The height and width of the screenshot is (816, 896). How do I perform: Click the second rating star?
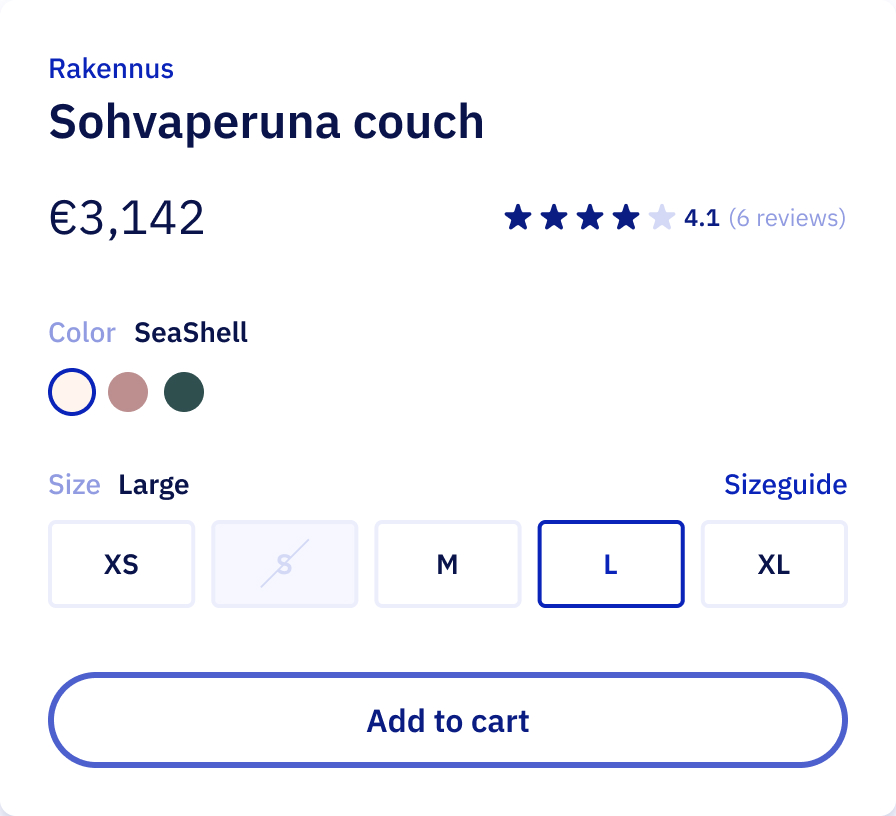click(x=554, y=218)
